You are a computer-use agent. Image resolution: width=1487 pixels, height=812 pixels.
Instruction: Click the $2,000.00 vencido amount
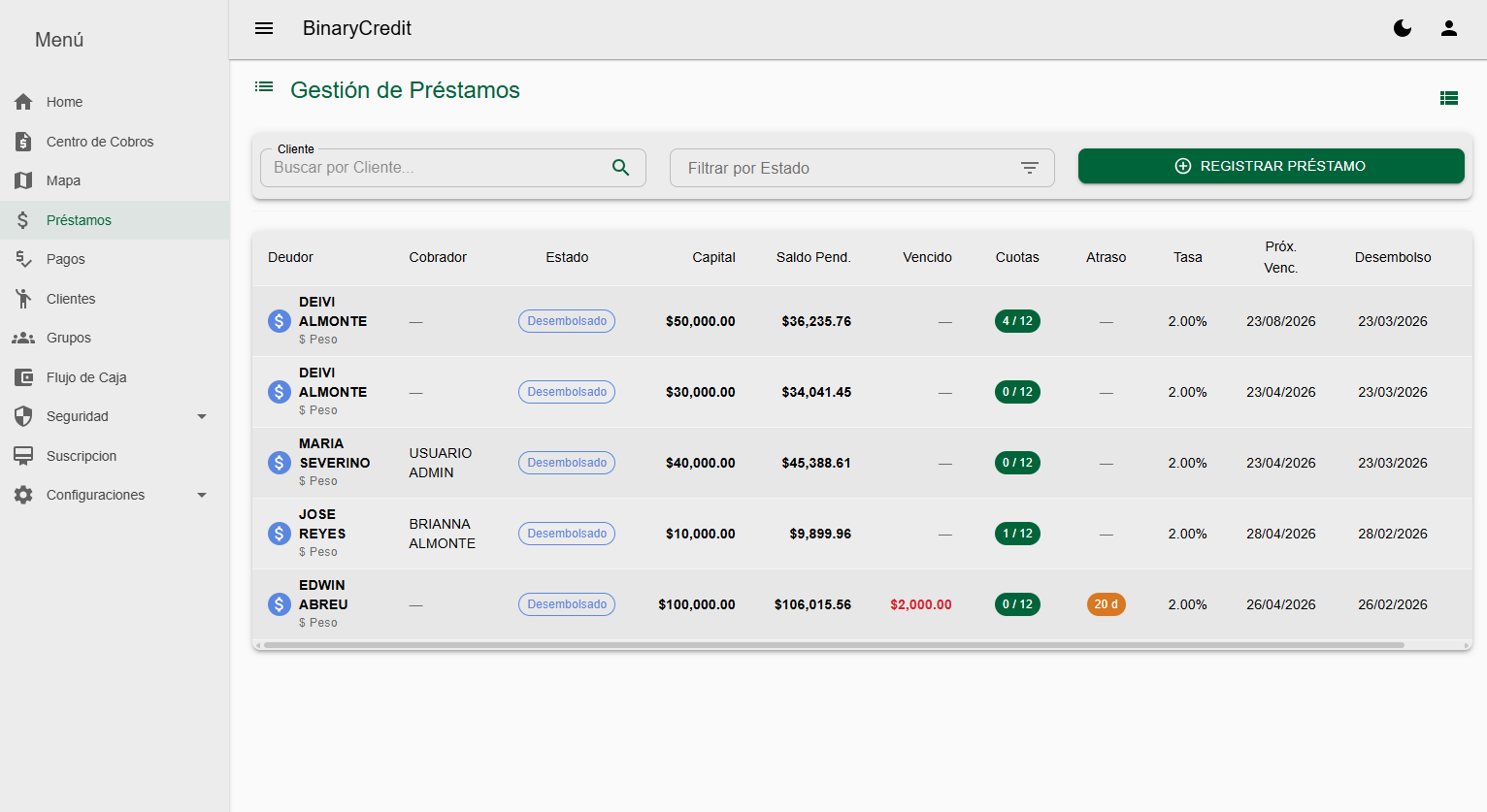[x=921, y=604]
